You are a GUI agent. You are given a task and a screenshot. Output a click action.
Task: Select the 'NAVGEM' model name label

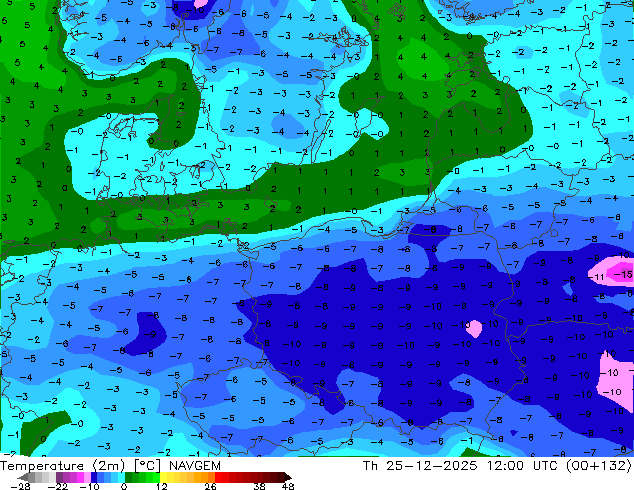tap(195, 466)
